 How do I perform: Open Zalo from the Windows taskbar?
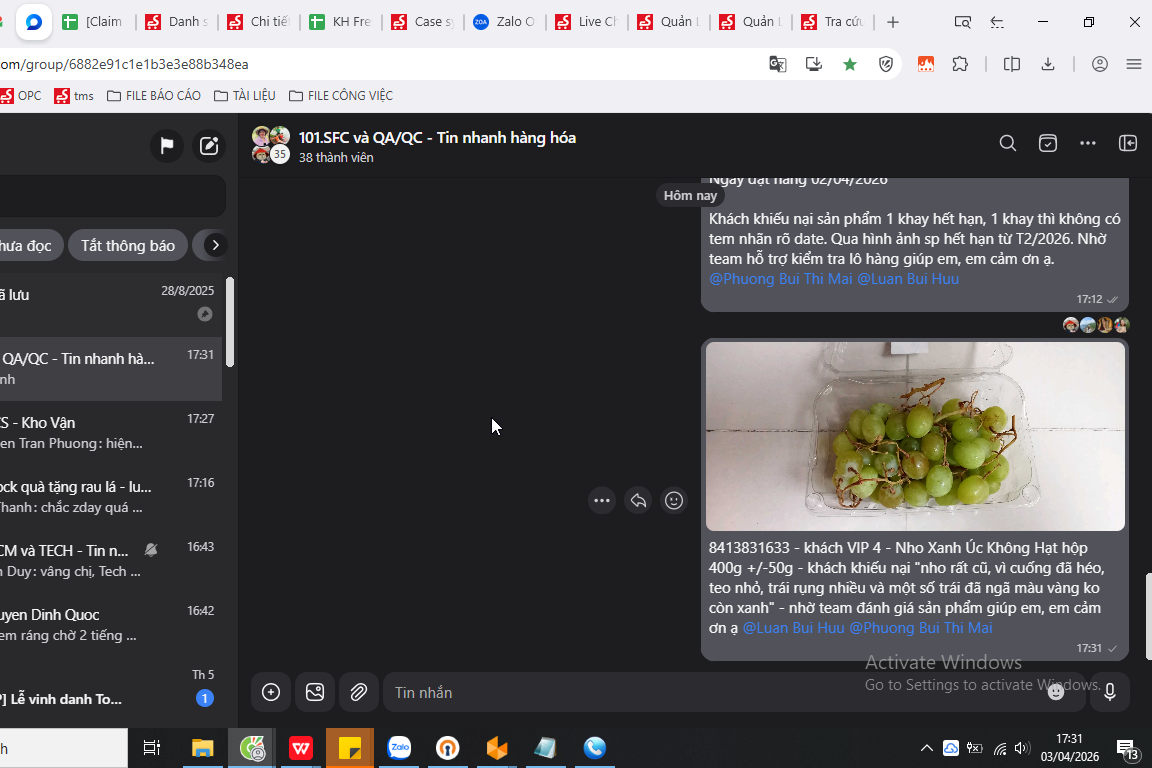[x=399, y=748]
